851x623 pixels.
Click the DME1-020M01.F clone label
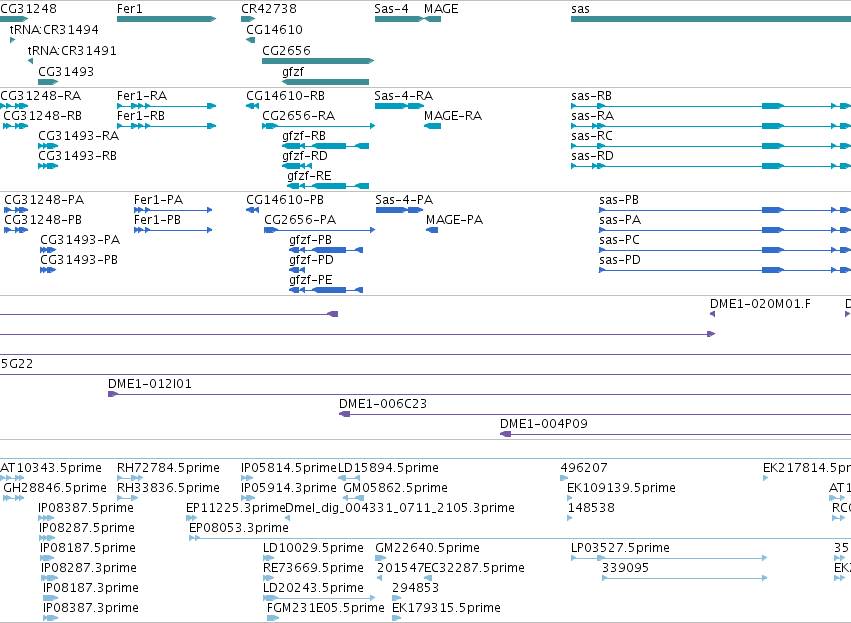point(761,304)
